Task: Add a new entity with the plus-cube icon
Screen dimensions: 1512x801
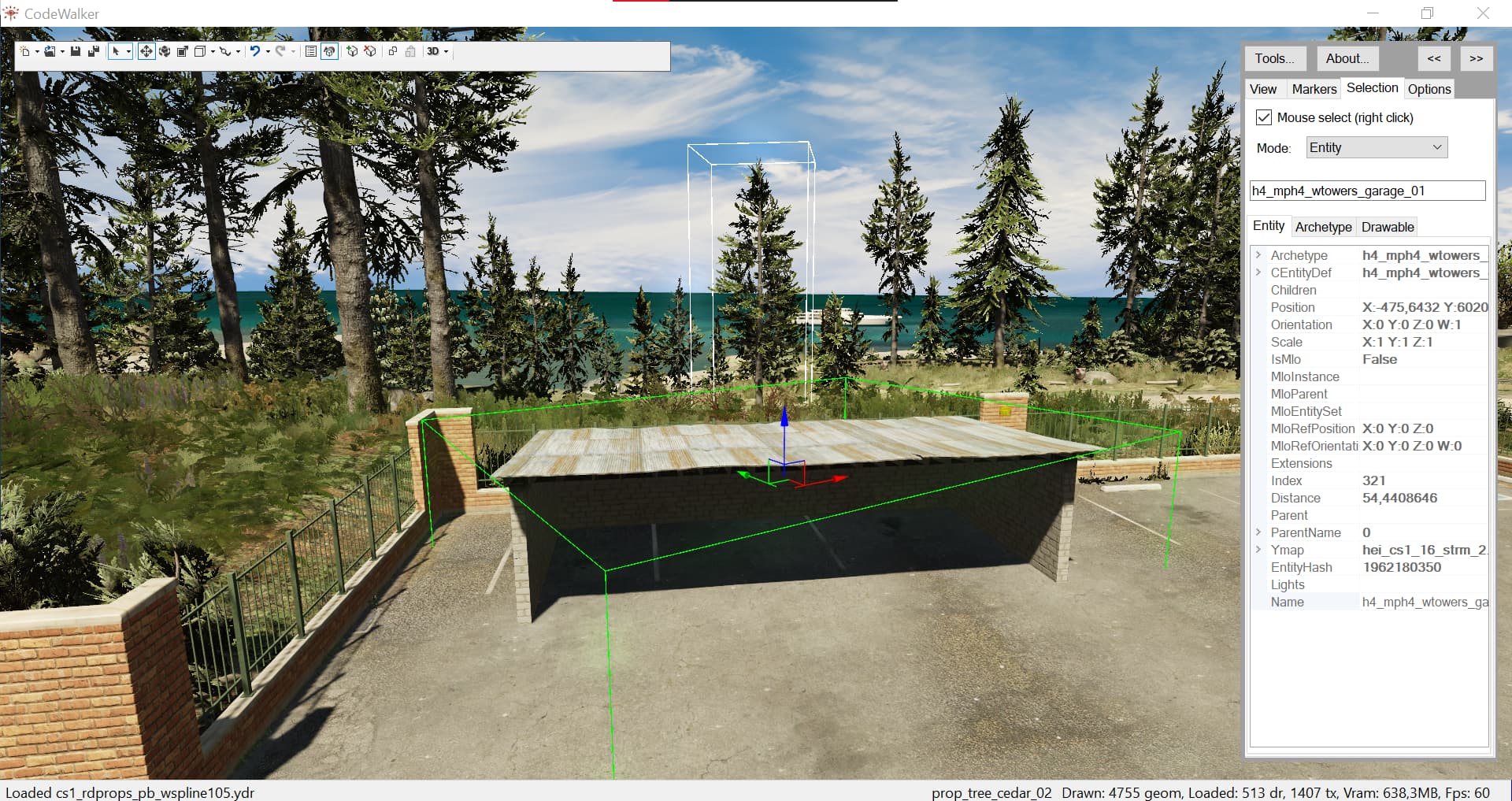Action: click(x=352, y=51)
